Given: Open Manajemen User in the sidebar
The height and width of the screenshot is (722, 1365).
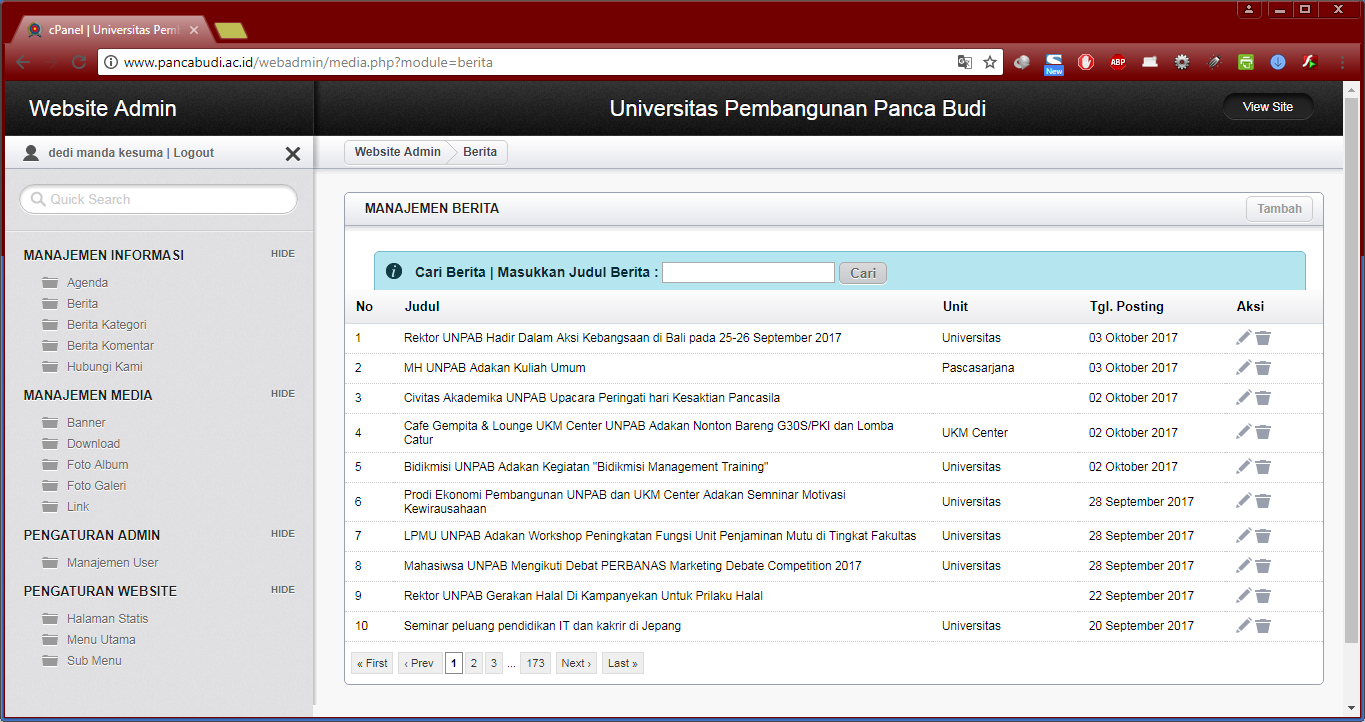Looking at the screenshot, I should click(112, 563).
